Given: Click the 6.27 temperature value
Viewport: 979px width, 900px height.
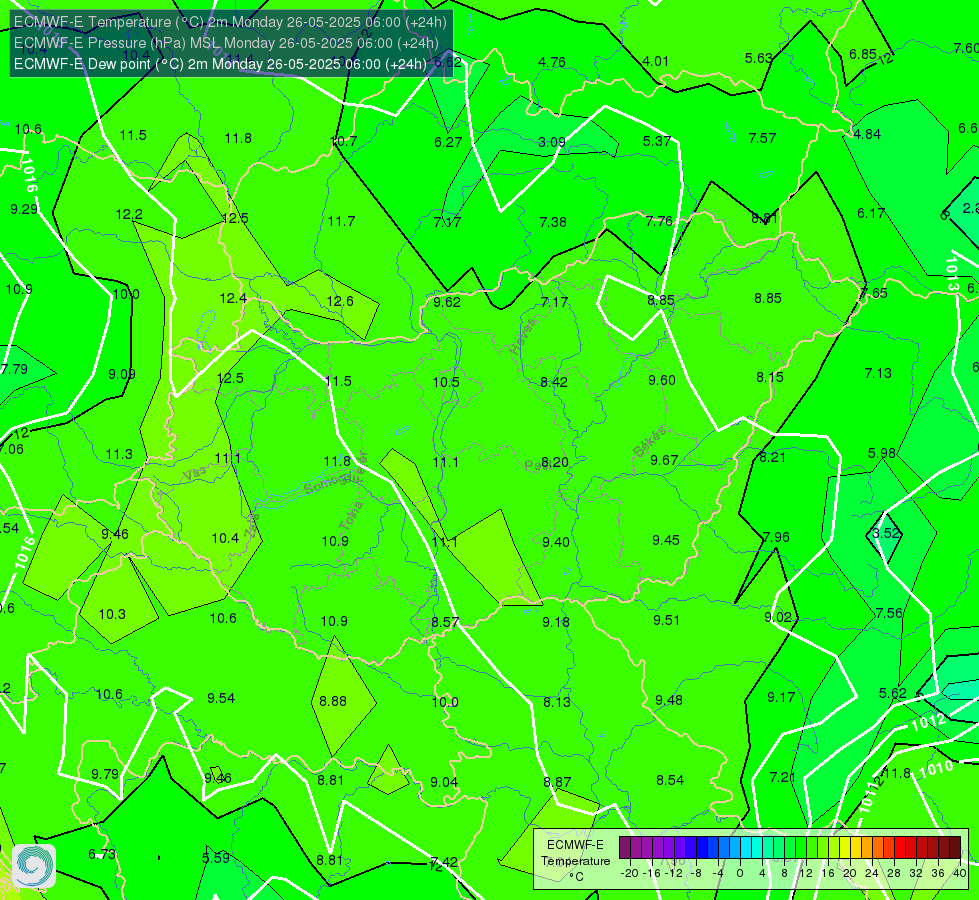Looking at the screenshot, I should click(x=448, y=142).
